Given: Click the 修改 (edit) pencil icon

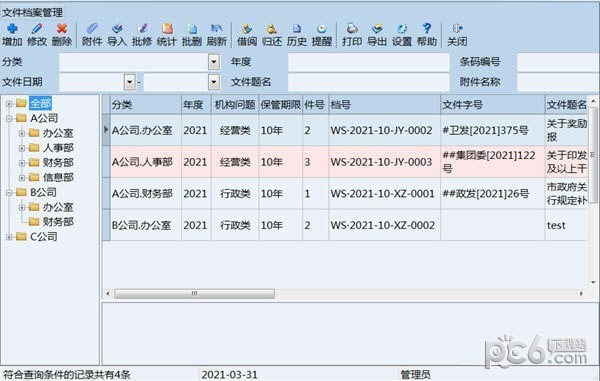Looking at the screenshot, I should pos(37,28).
